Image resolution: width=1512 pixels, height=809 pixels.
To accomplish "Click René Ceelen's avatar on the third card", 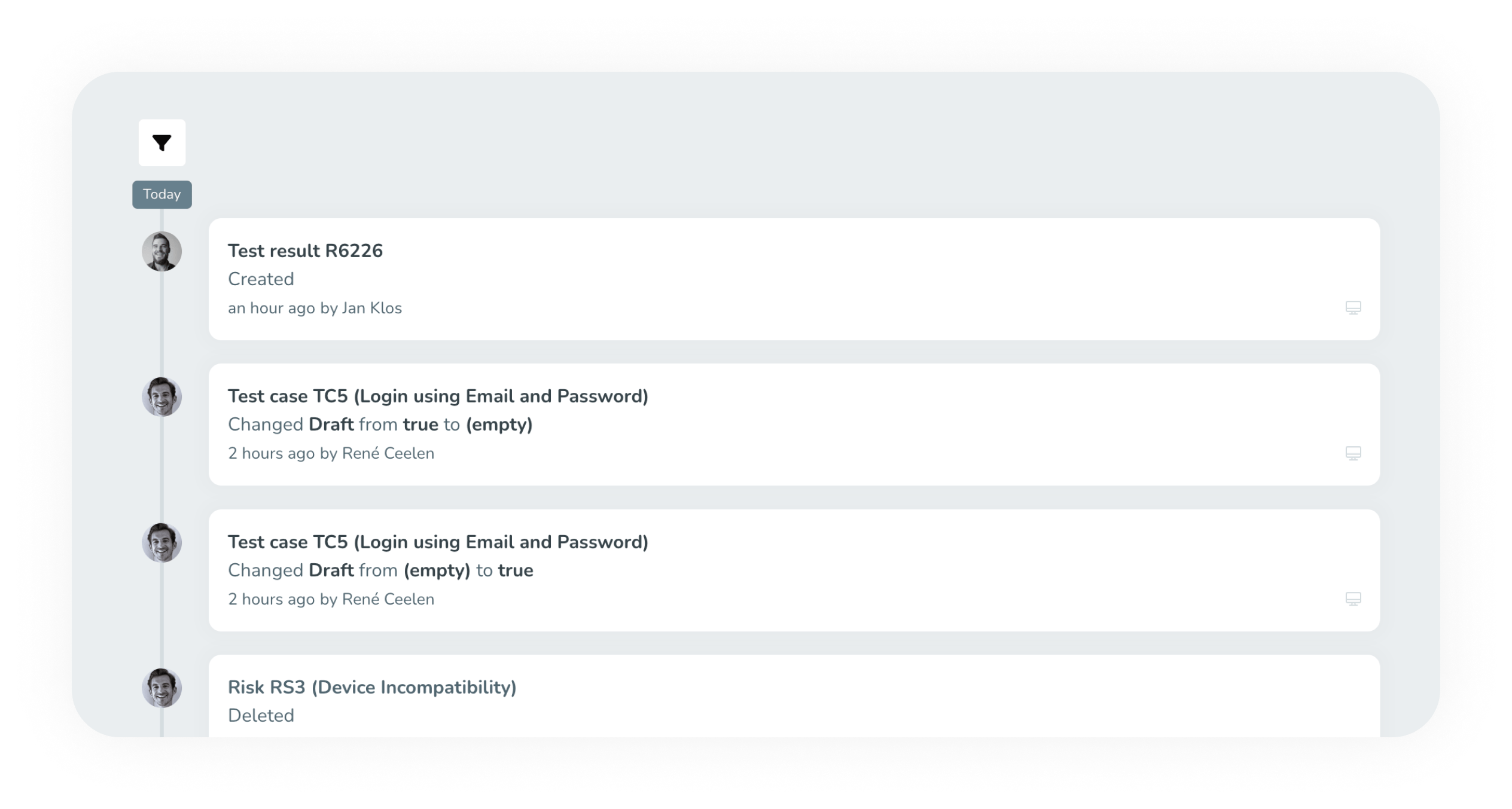I will (x=161, y=542).
